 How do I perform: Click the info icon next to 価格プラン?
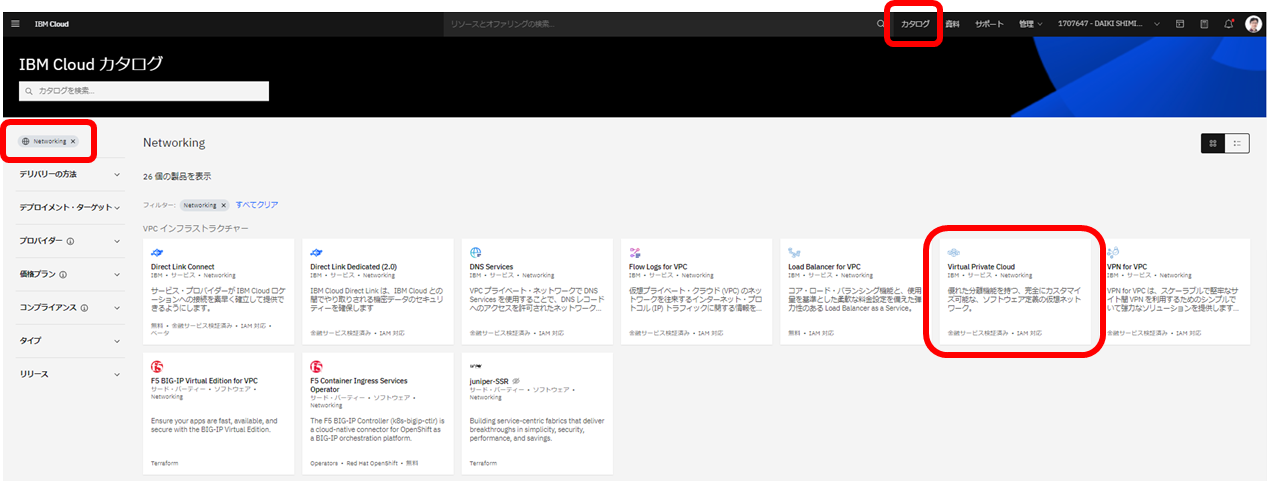pyautogui.click(x=62, y=274)
